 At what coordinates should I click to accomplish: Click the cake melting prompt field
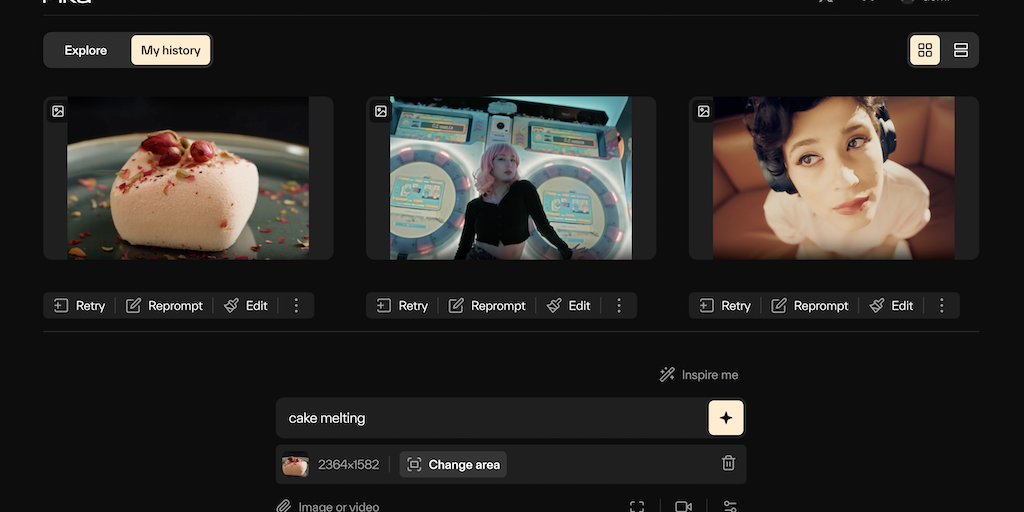coord(490,418)
